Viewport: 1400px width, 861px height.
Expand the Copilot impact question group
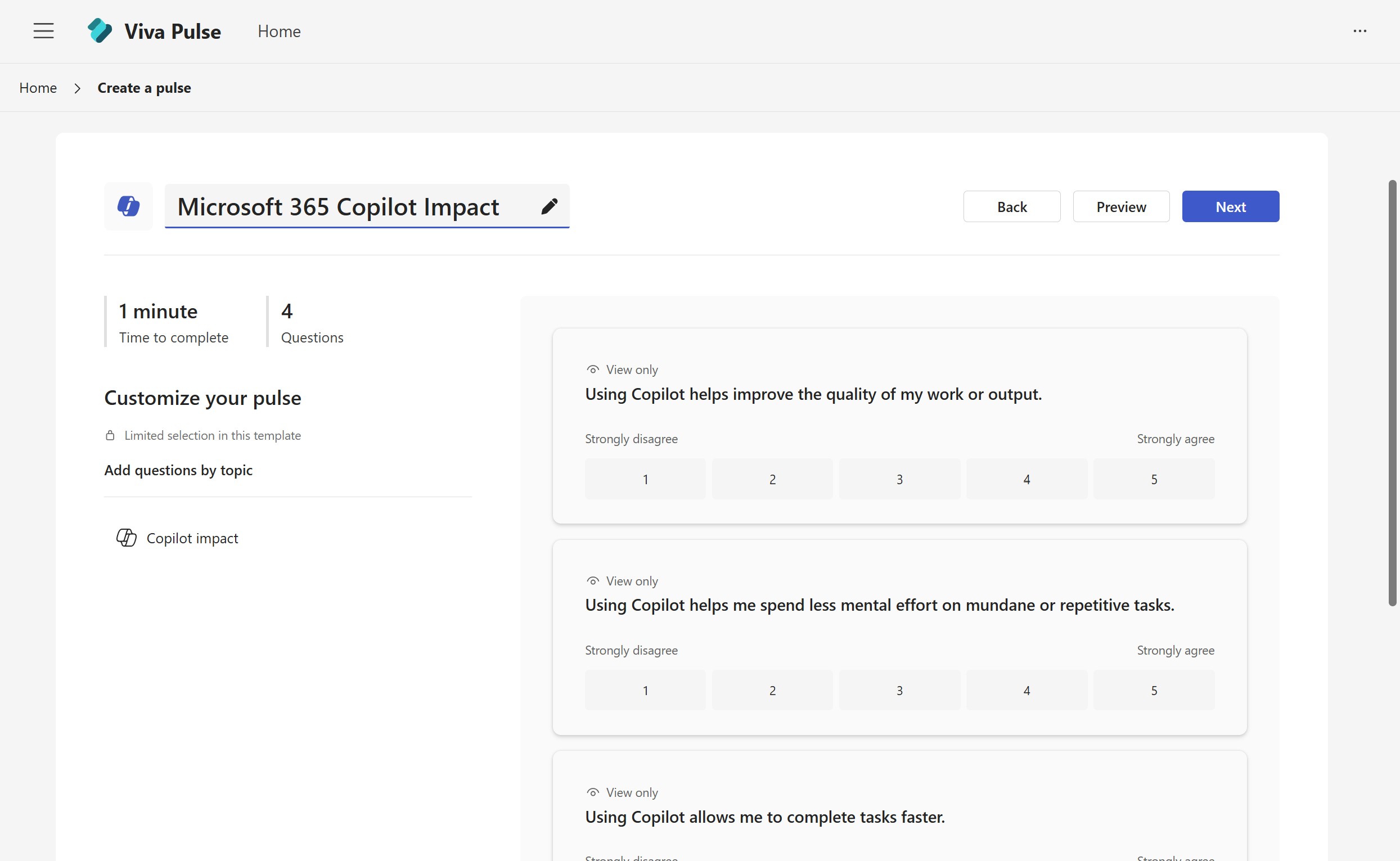pos(192,538)
